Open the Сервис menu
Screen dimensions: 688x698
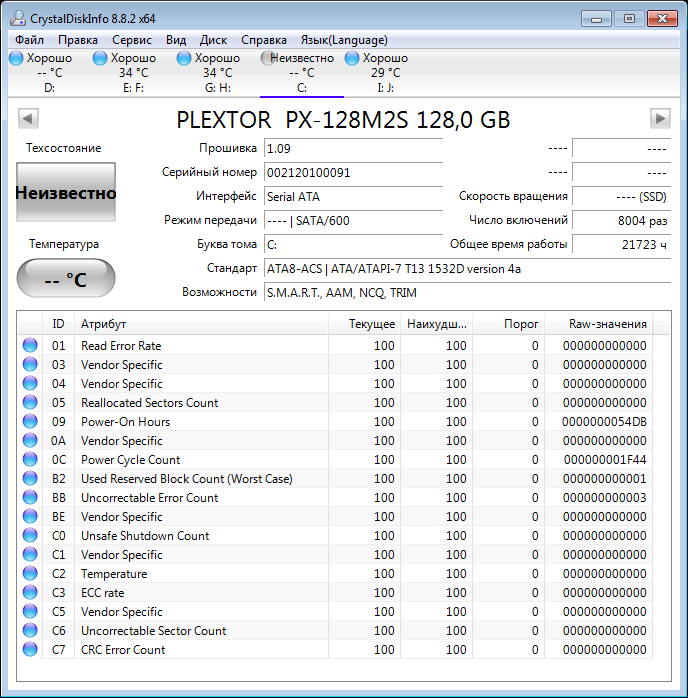pos(132,40)
